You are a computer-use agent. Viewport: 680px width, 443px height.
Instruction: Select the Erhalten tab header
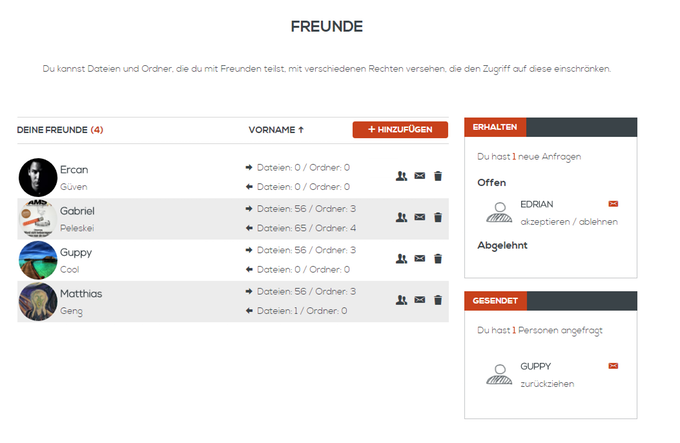click(495, 127)
